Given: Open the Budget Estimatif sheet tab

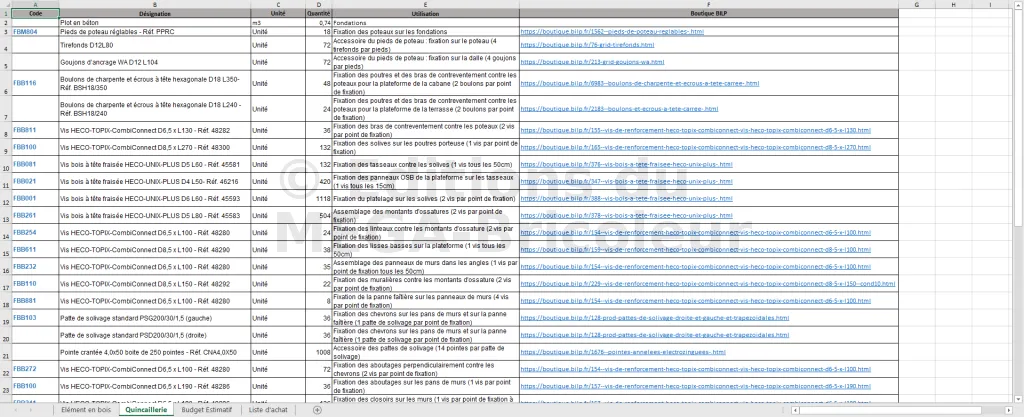Looking at the screenshot, I should 206,410.
